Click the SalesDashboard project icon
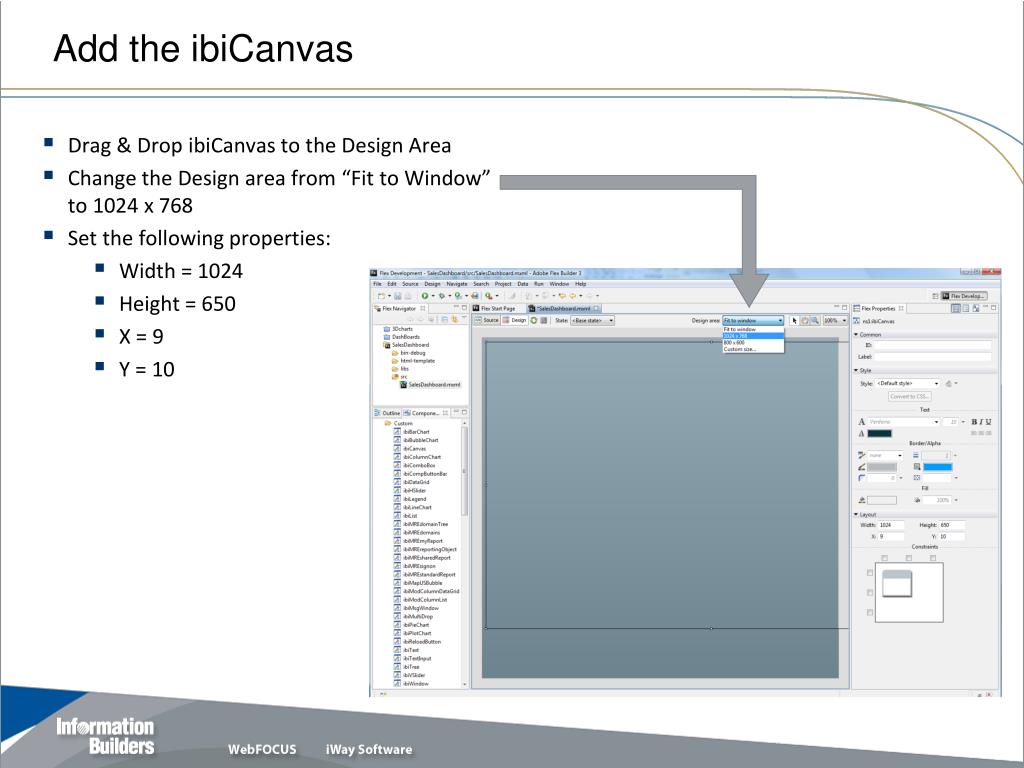Image resolution: width=1024 pixels, height=768 pixels. click(387, 345)
